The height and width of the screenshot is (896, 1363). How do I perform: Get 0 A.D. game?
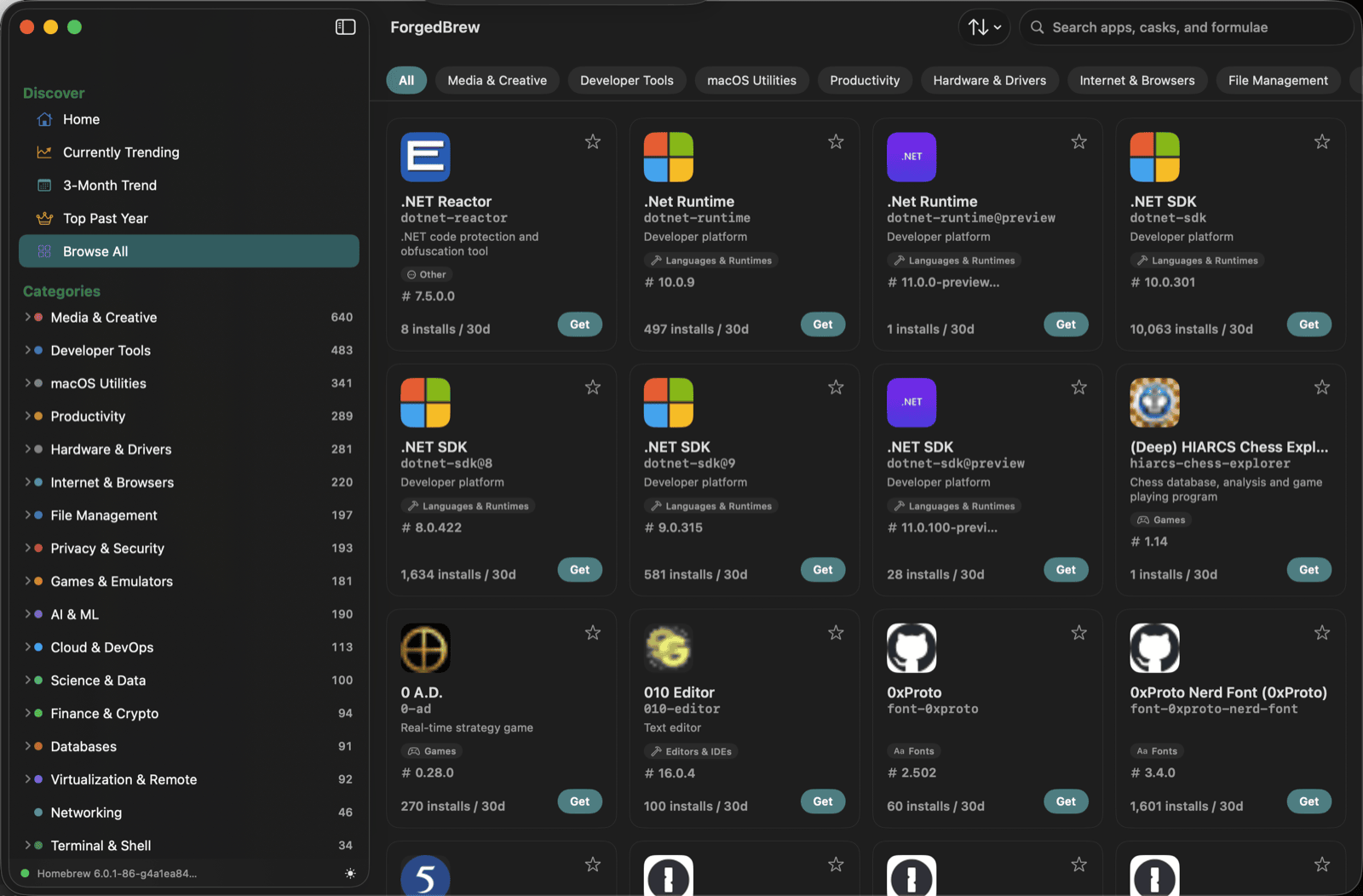[580, 801]
